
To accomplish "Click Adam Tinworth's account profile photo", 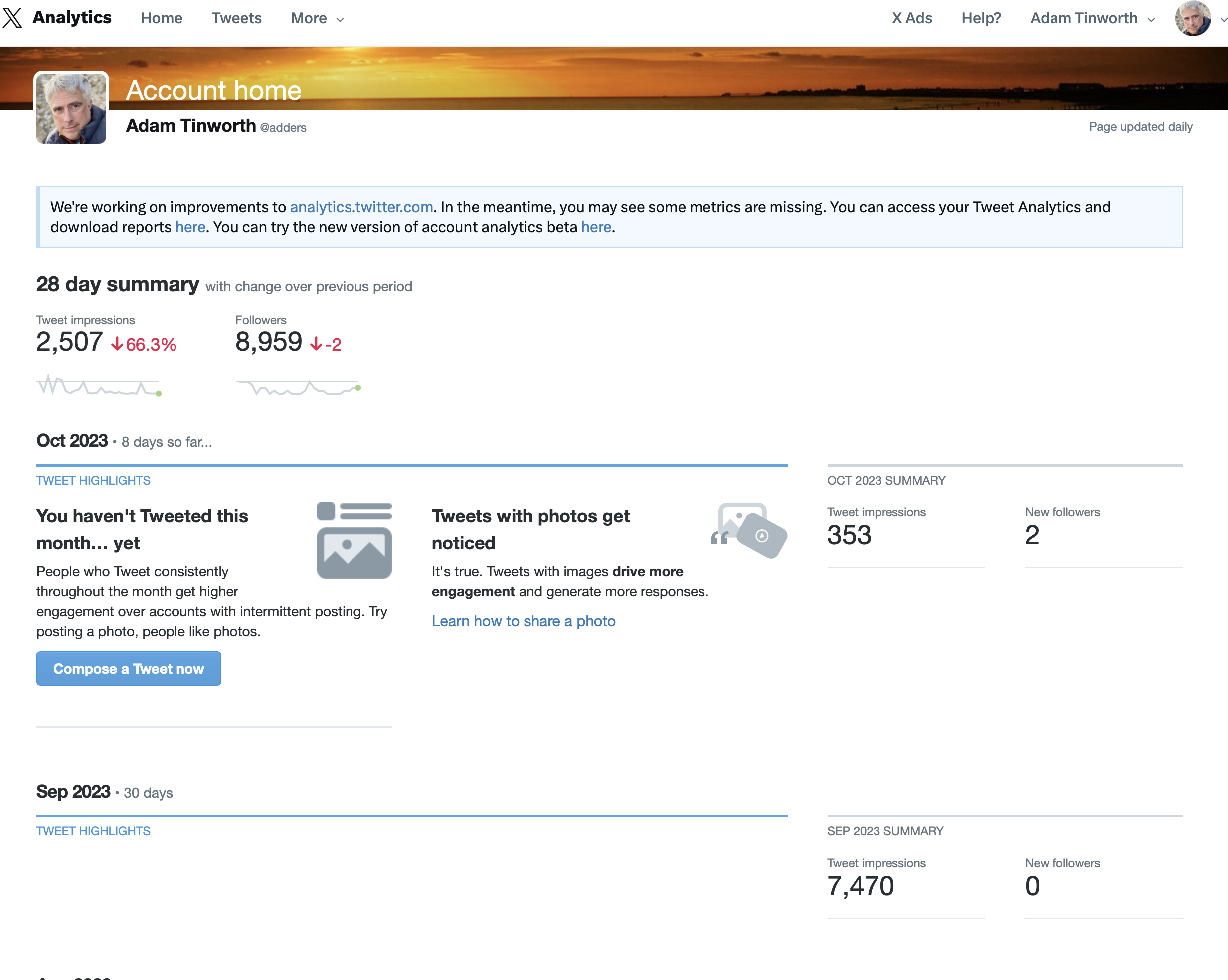I will tap(71, 108).
